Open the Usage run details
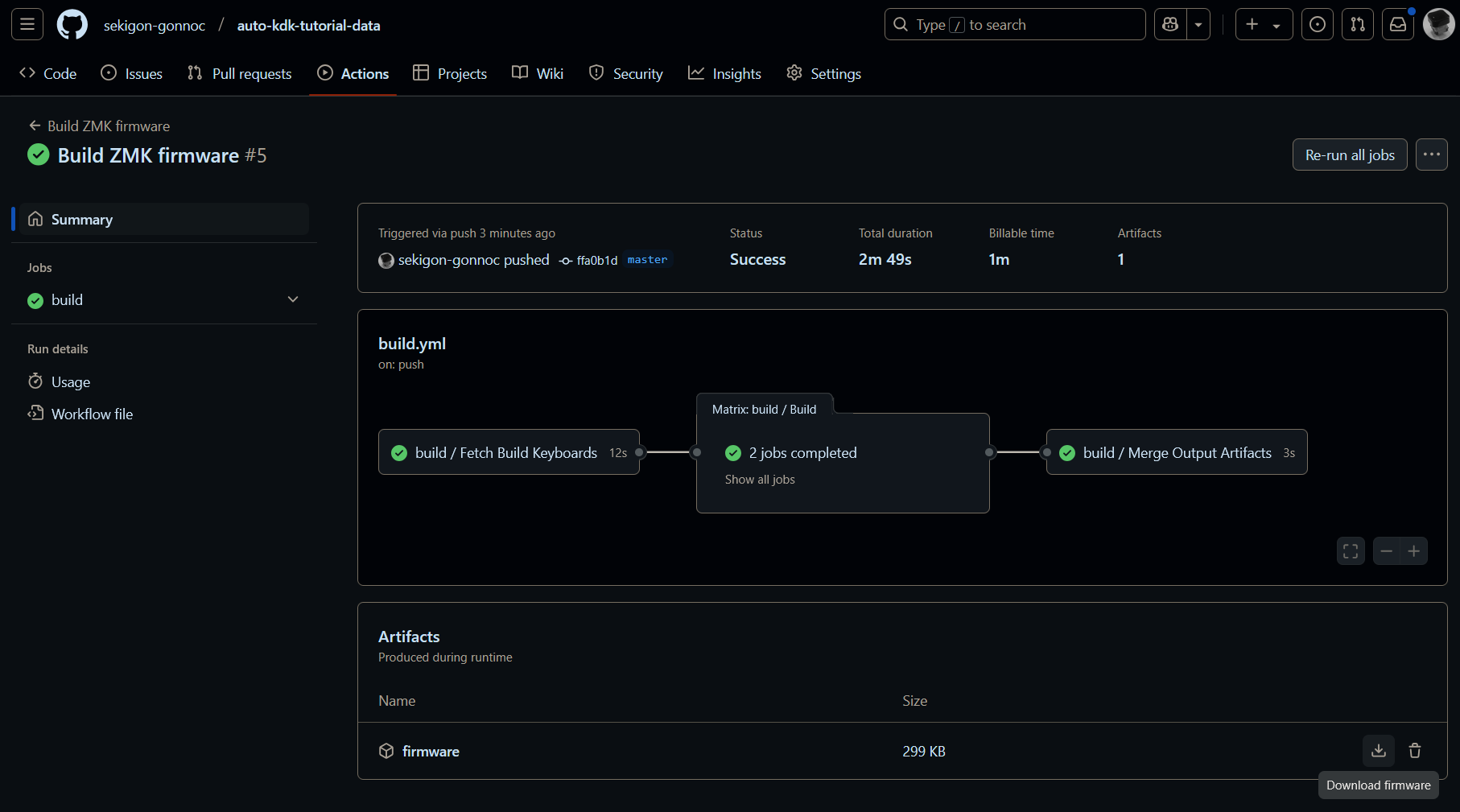 [x=71, y=381]
